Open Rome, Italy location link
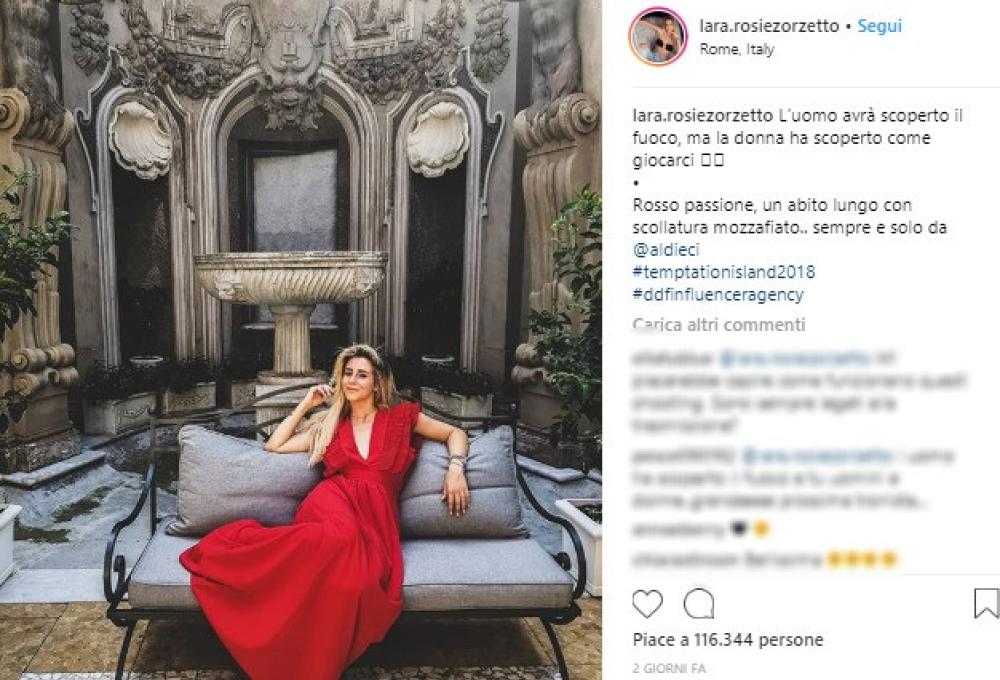Image resolution: width=1000 pixels, height=680 pixels. [x=737, y=49]
